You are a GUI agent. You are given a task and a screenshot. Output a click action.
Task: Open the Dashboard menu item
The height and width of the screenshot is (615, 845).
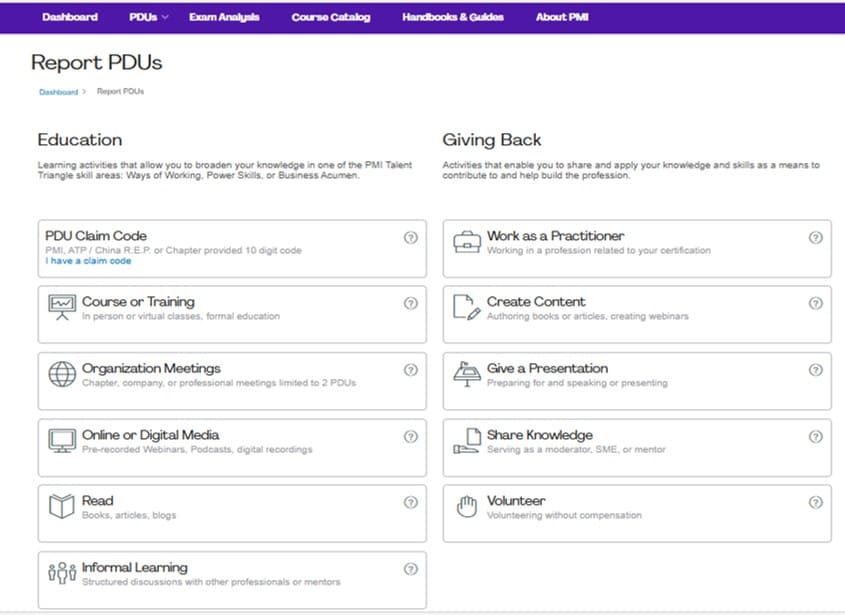(x=70, y=17)
